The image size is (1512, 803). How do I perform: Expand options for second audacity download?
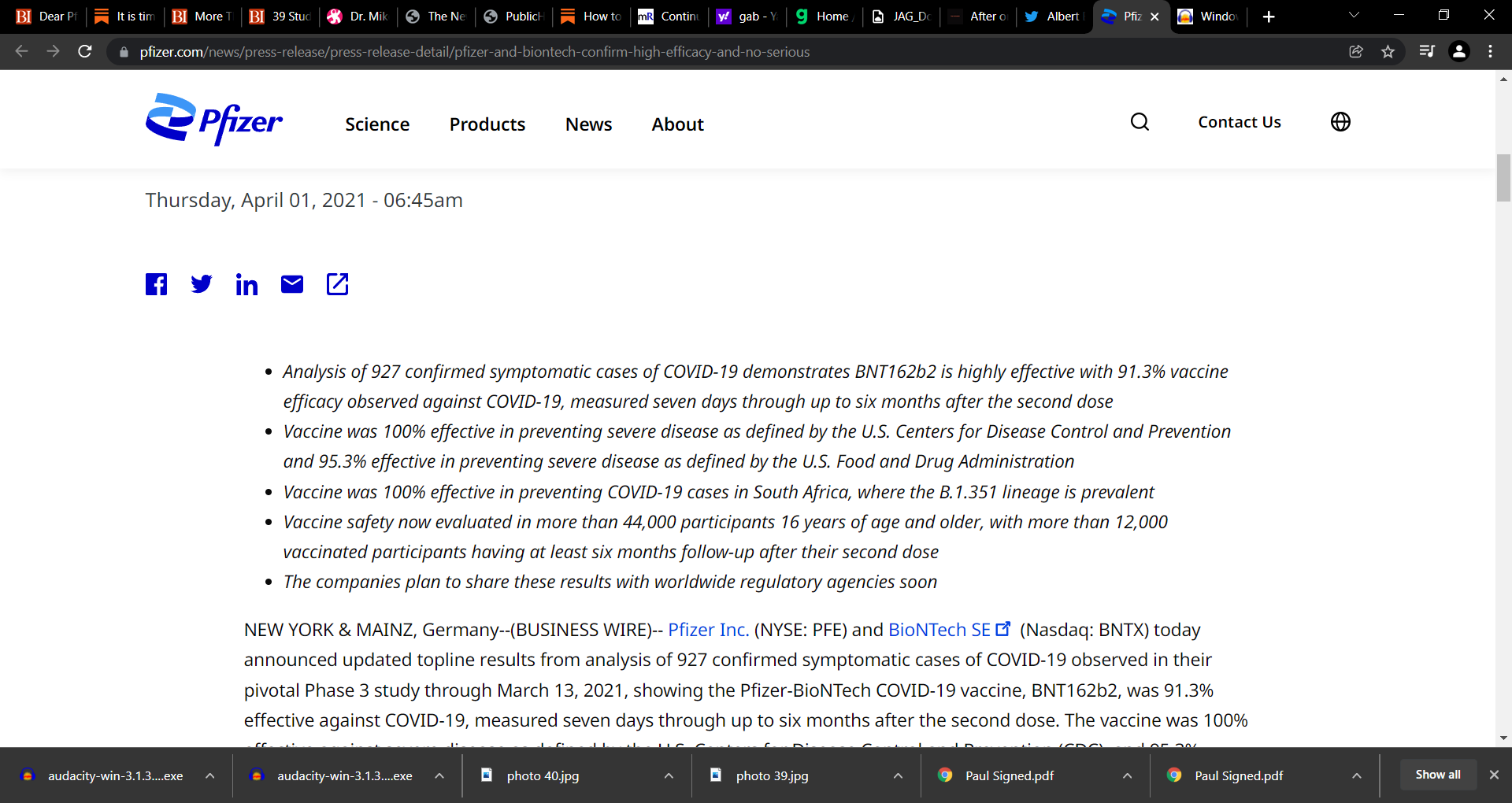click(439, 775)
